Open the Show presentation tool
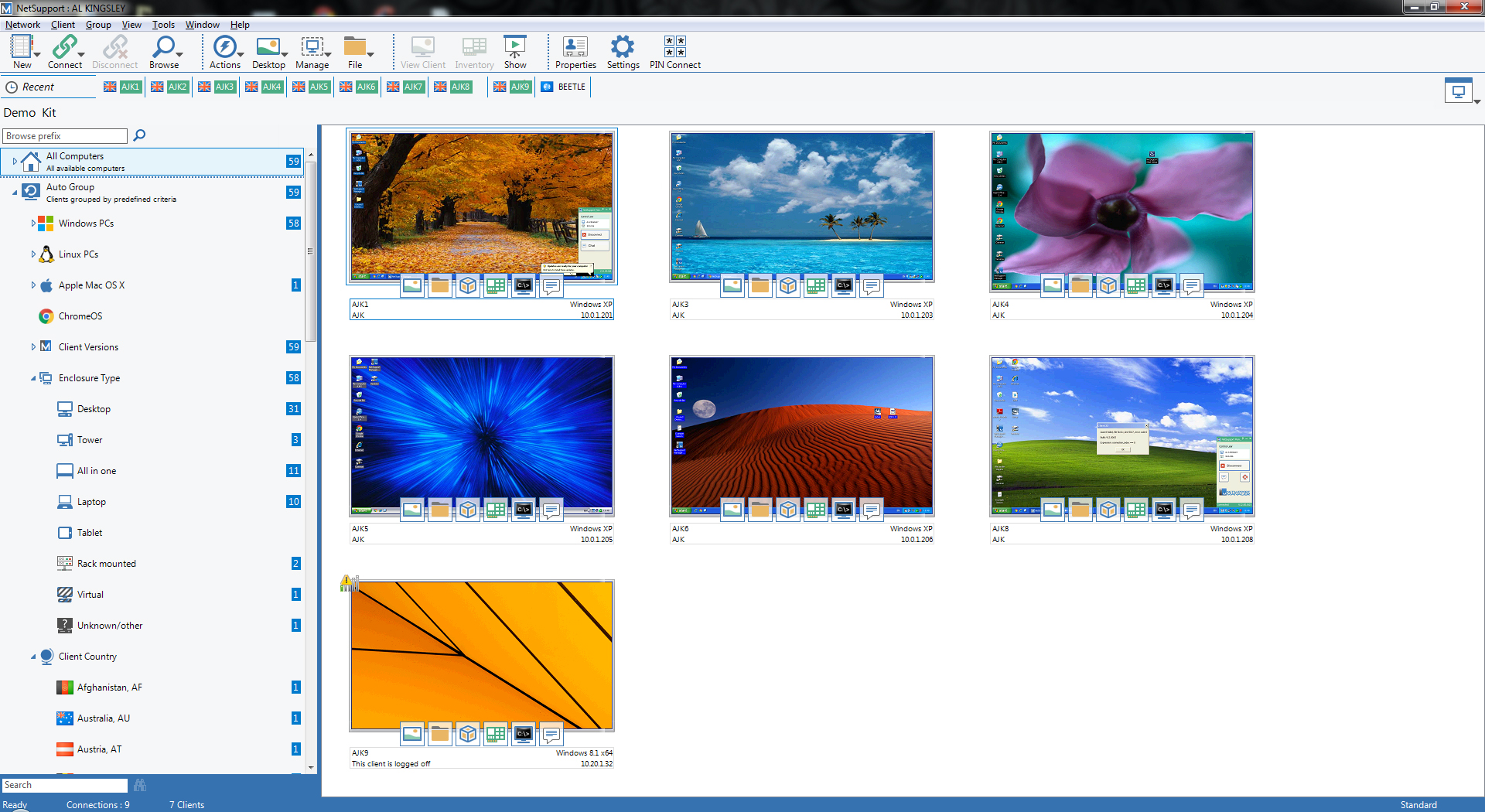Screen dimensions: 1485x812 pos(515,52)
